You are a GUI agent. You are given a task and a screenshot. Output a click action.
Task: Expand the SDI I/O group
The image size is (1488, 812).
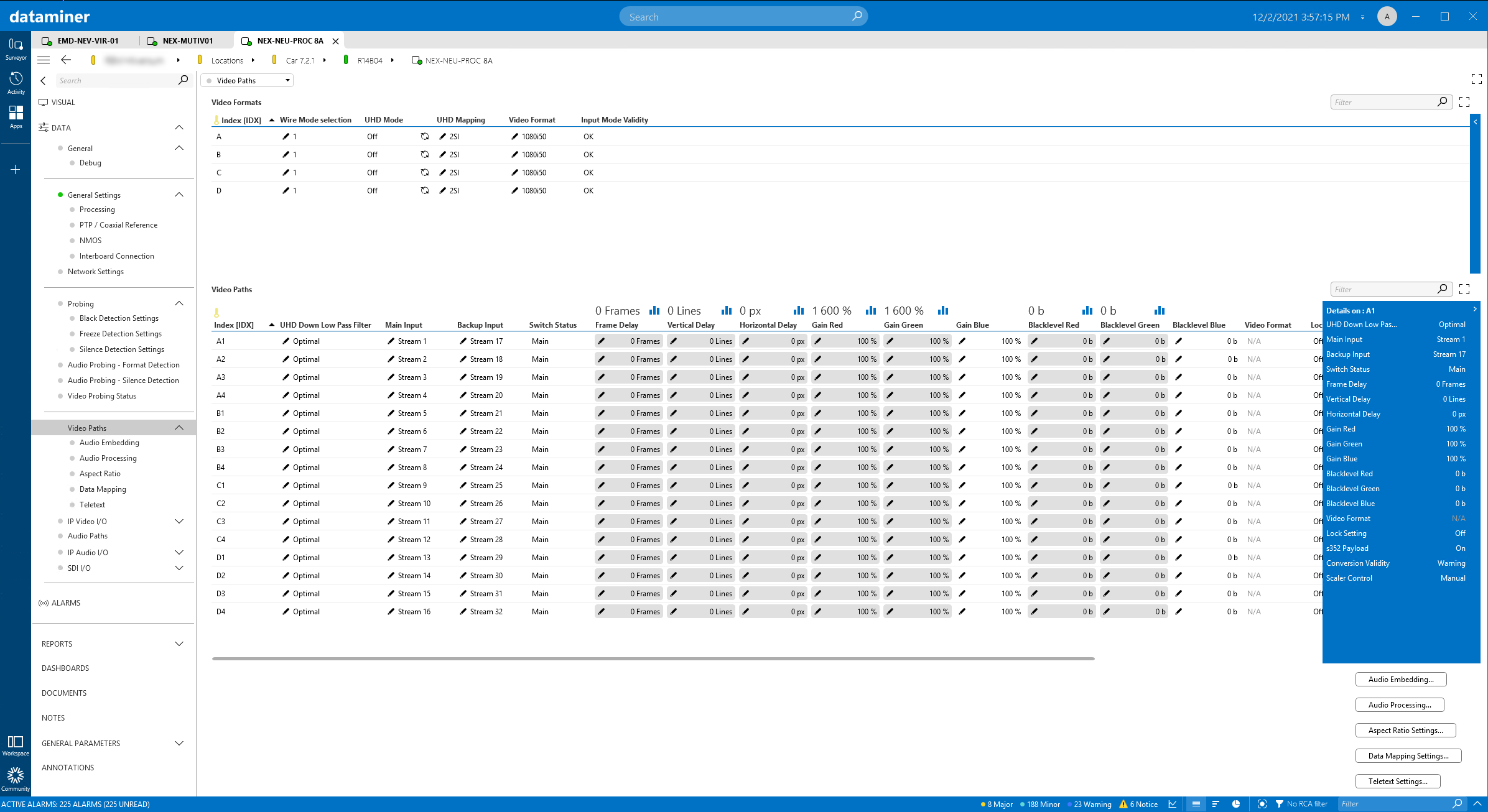(x=179, y=568)
